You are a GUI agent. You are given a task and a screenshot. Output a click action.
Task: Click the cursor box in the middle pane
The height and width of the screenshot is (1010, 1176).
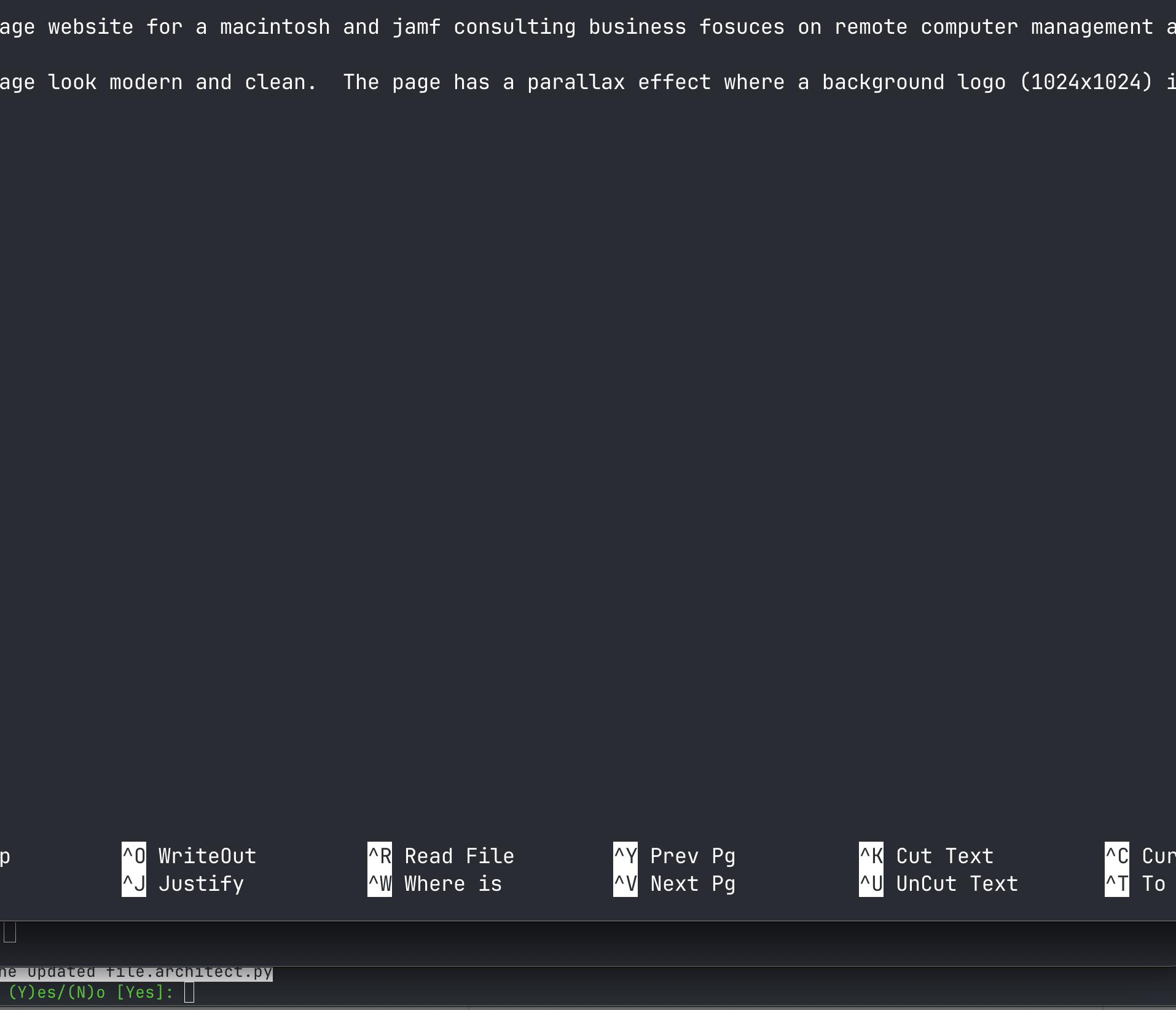click(10, 933)
